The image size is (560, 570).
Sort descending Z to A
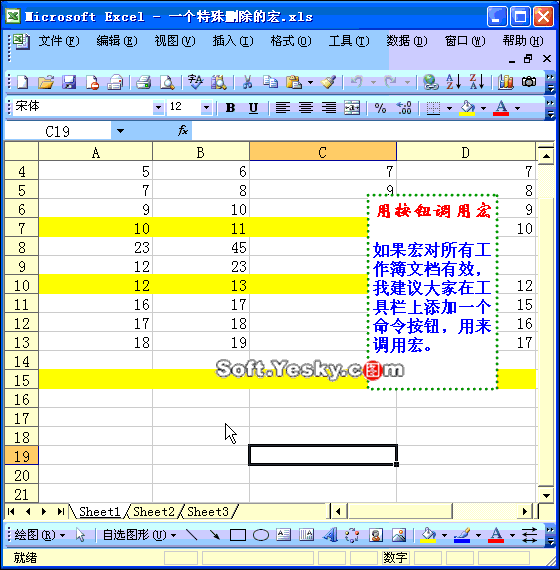(x=477, y=82)
